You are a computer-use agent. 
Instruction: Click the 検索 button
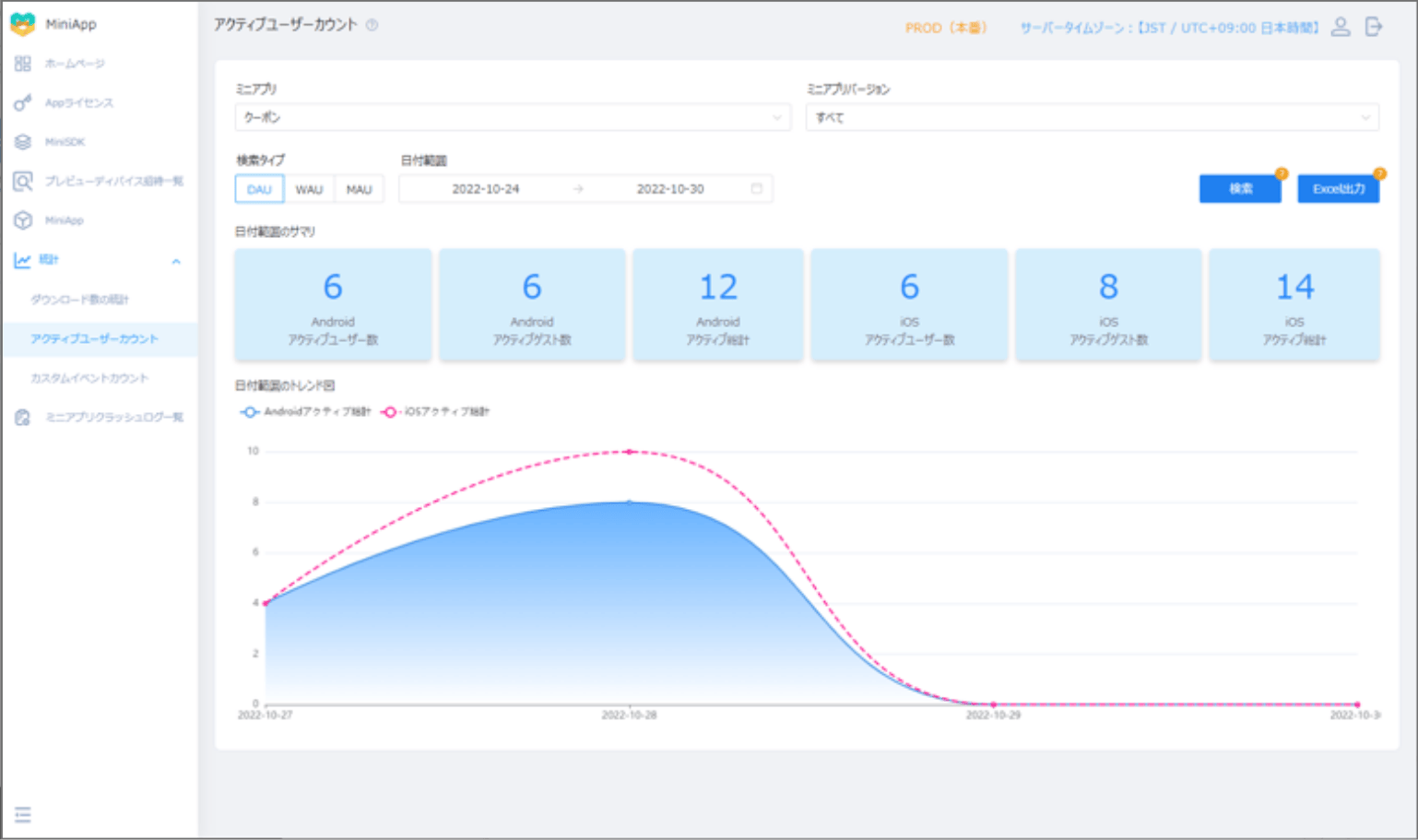tap(1239, 189)
